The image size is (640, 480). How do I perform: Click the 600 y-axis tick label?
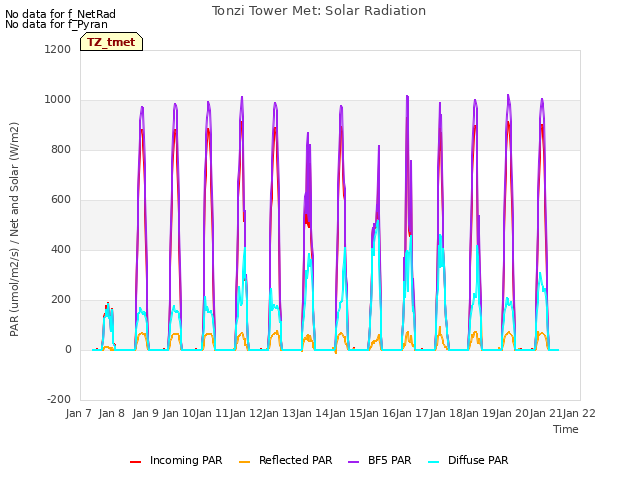pos(61,200)
